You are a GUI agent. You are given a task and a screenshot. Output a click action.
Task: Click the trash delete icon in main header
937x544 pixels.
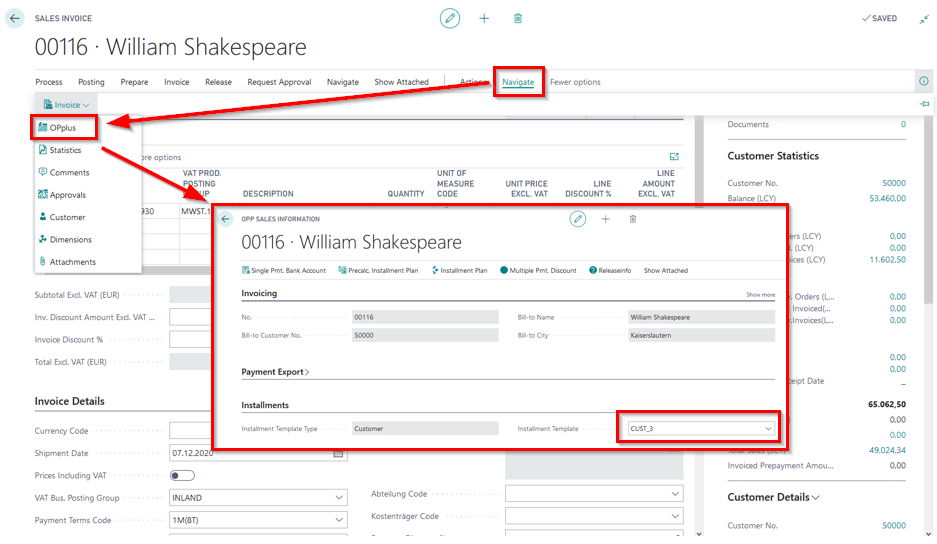point(517,18)
